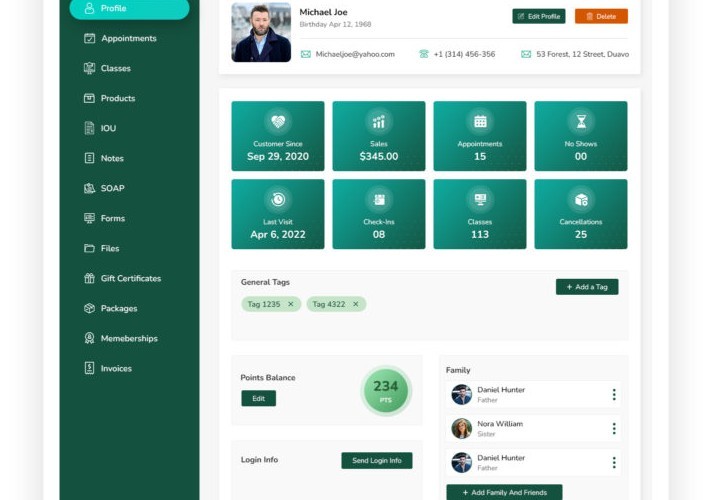
Task: Click the Add a Tag button
Action: point(587,287)
